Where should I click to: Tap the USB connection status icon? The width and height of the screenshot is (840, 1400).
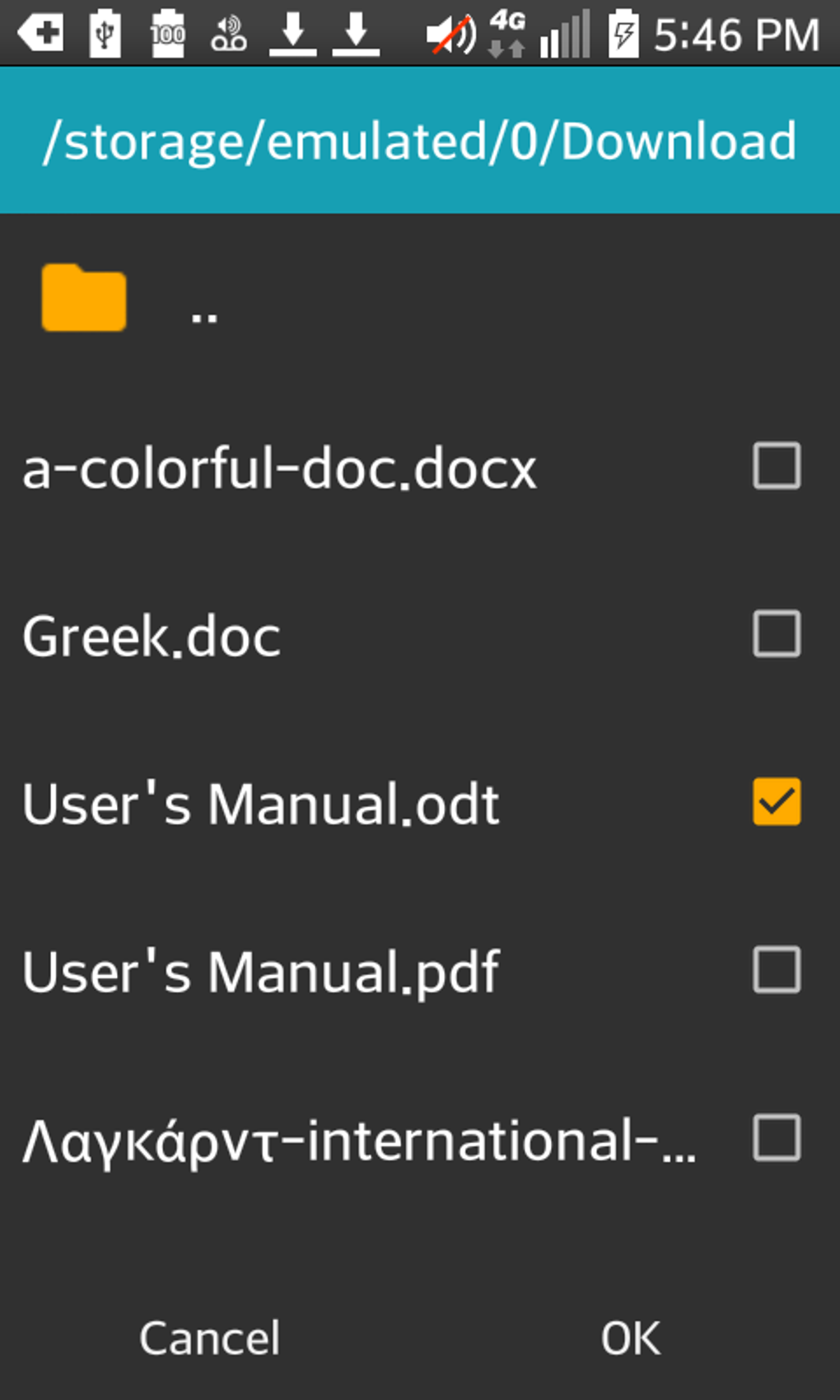tap(105, 35)
